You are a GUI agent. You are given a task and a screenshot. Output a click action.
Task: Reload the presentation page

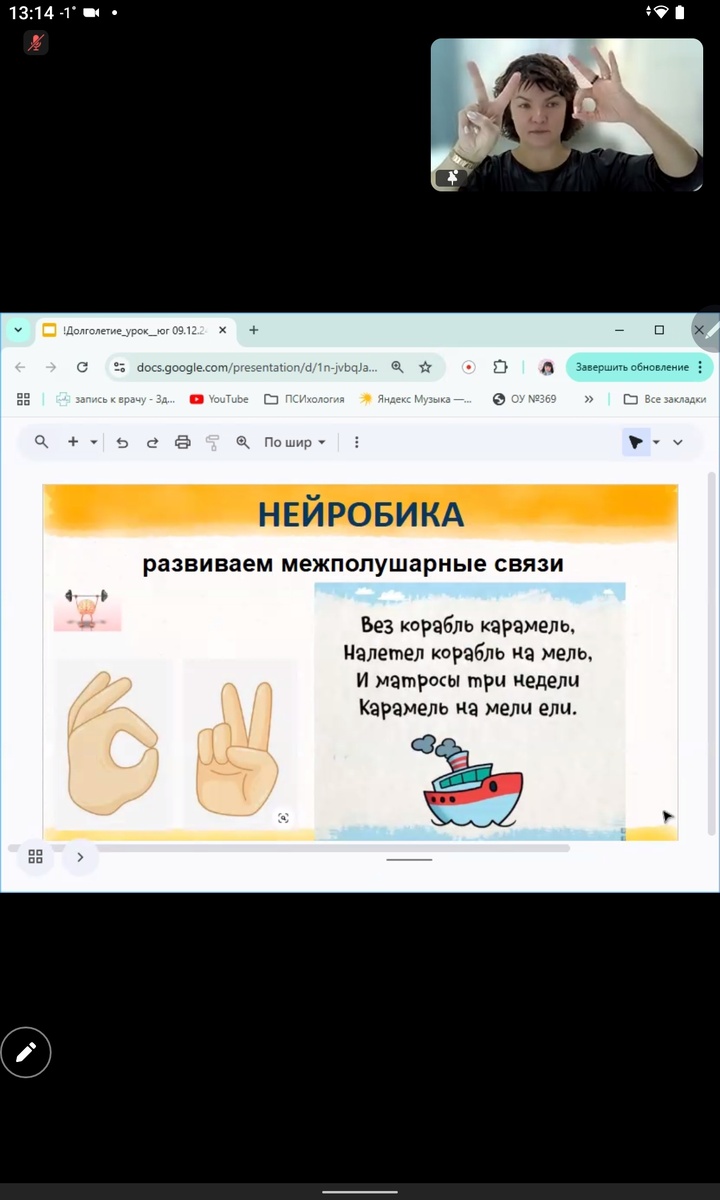(x=82, y=367)
